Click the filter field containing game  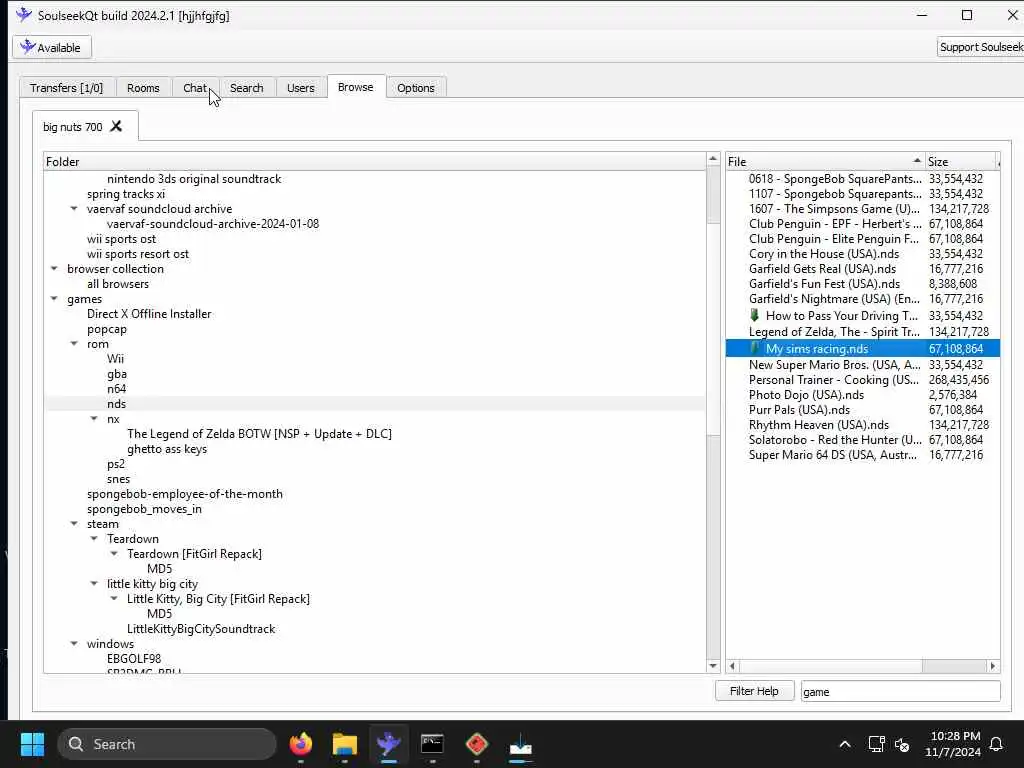click(901, 692)
